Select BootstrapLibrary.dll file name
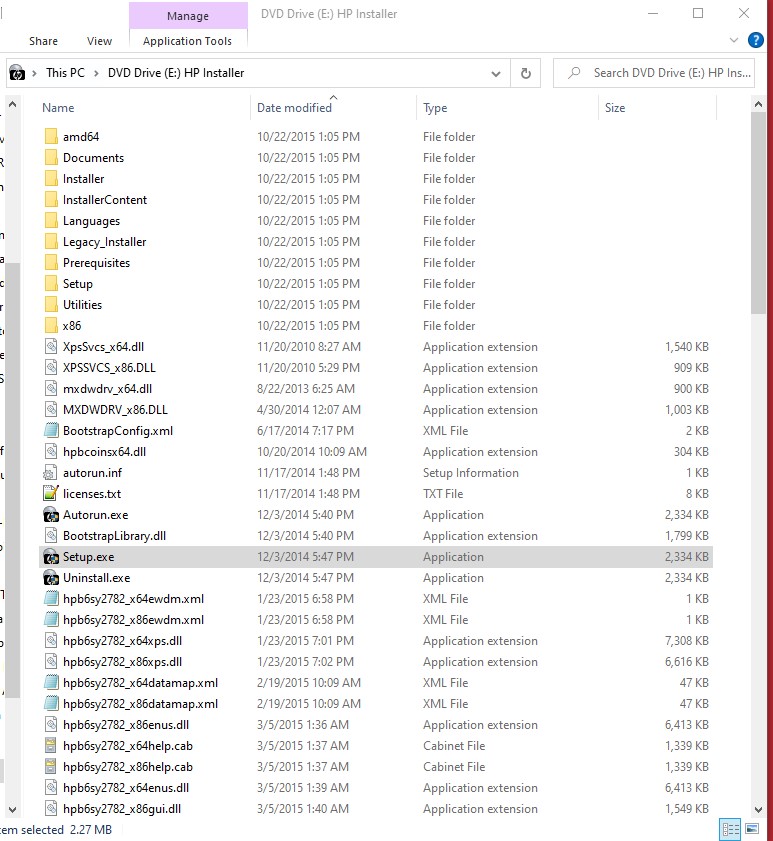The width and height of the screenshot is (773, 841). [114, 536]
